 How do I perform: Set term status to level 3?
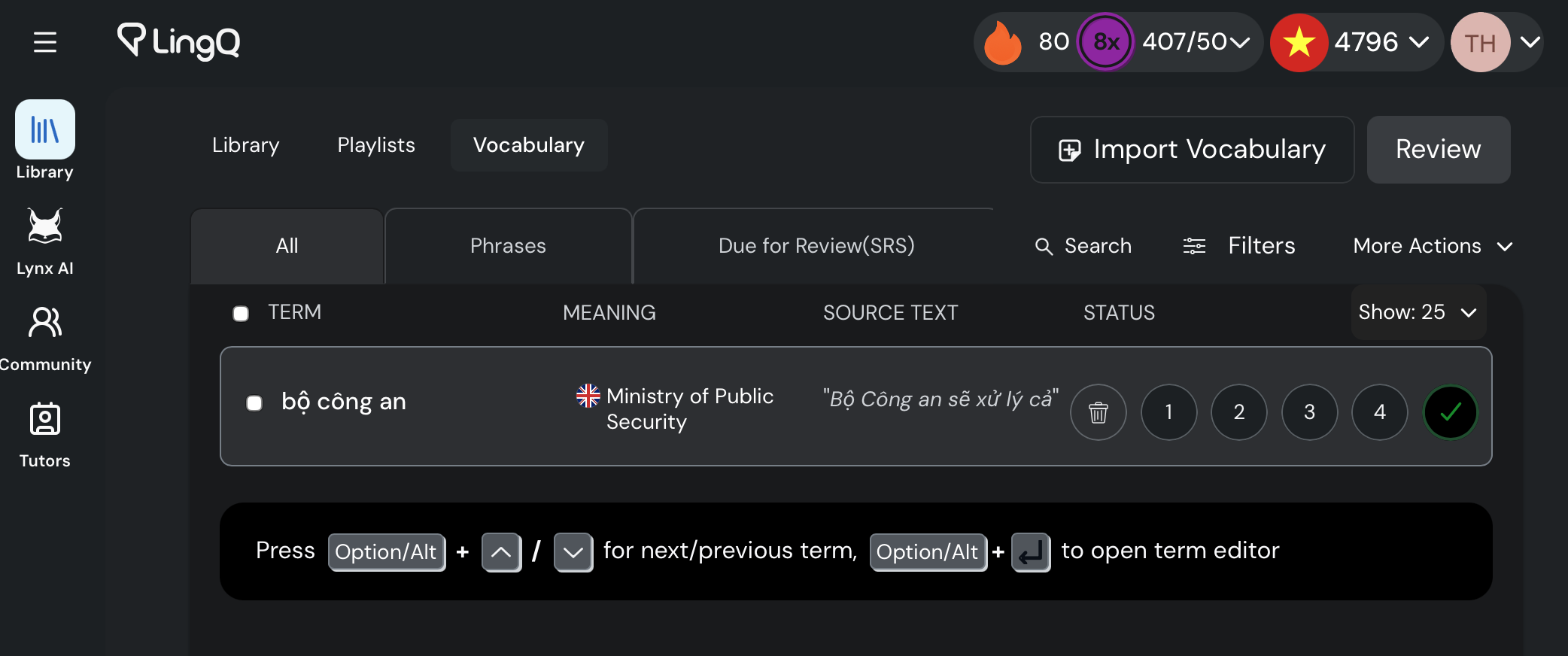click(1309, 412)
